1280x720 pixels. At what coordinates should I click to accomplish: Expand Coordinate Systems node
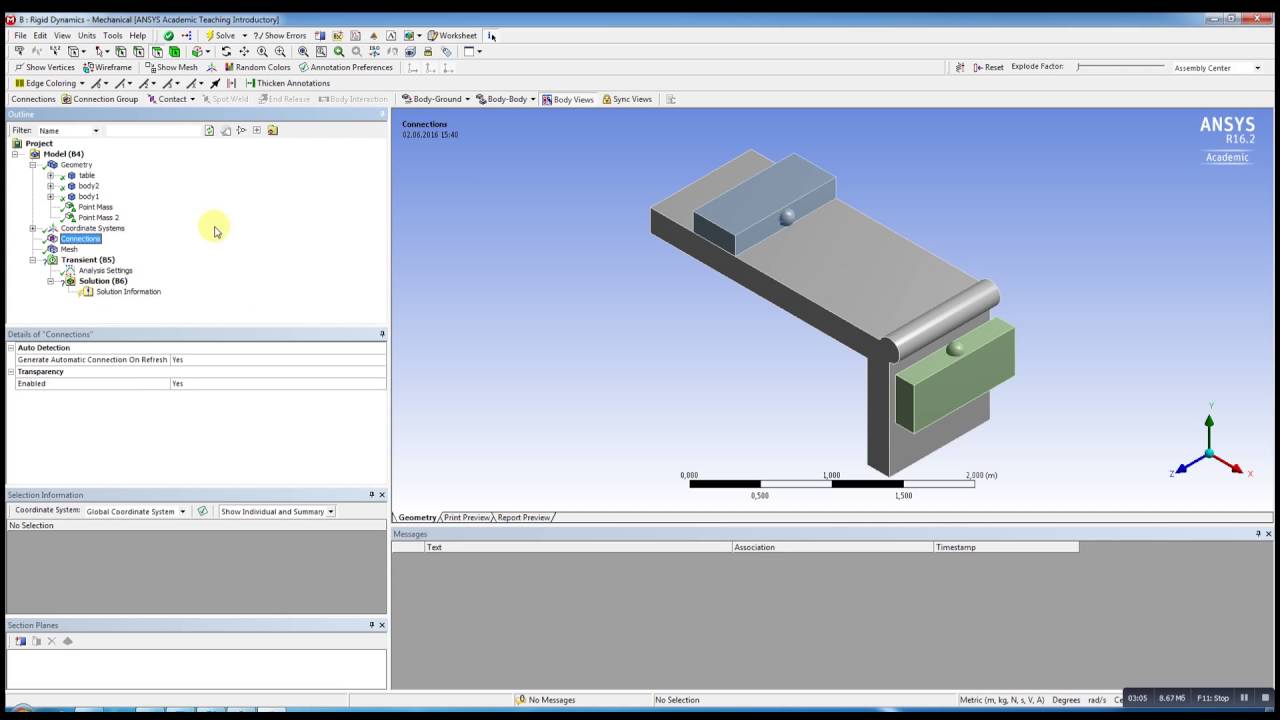tap(32, 228)
